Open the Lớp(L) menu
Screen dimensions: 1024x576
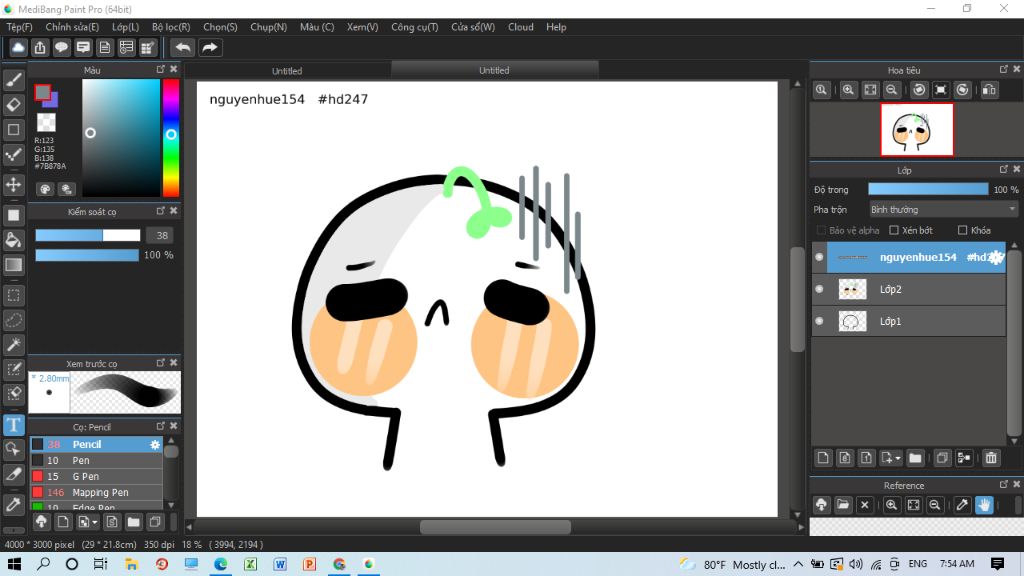[125, 27]
